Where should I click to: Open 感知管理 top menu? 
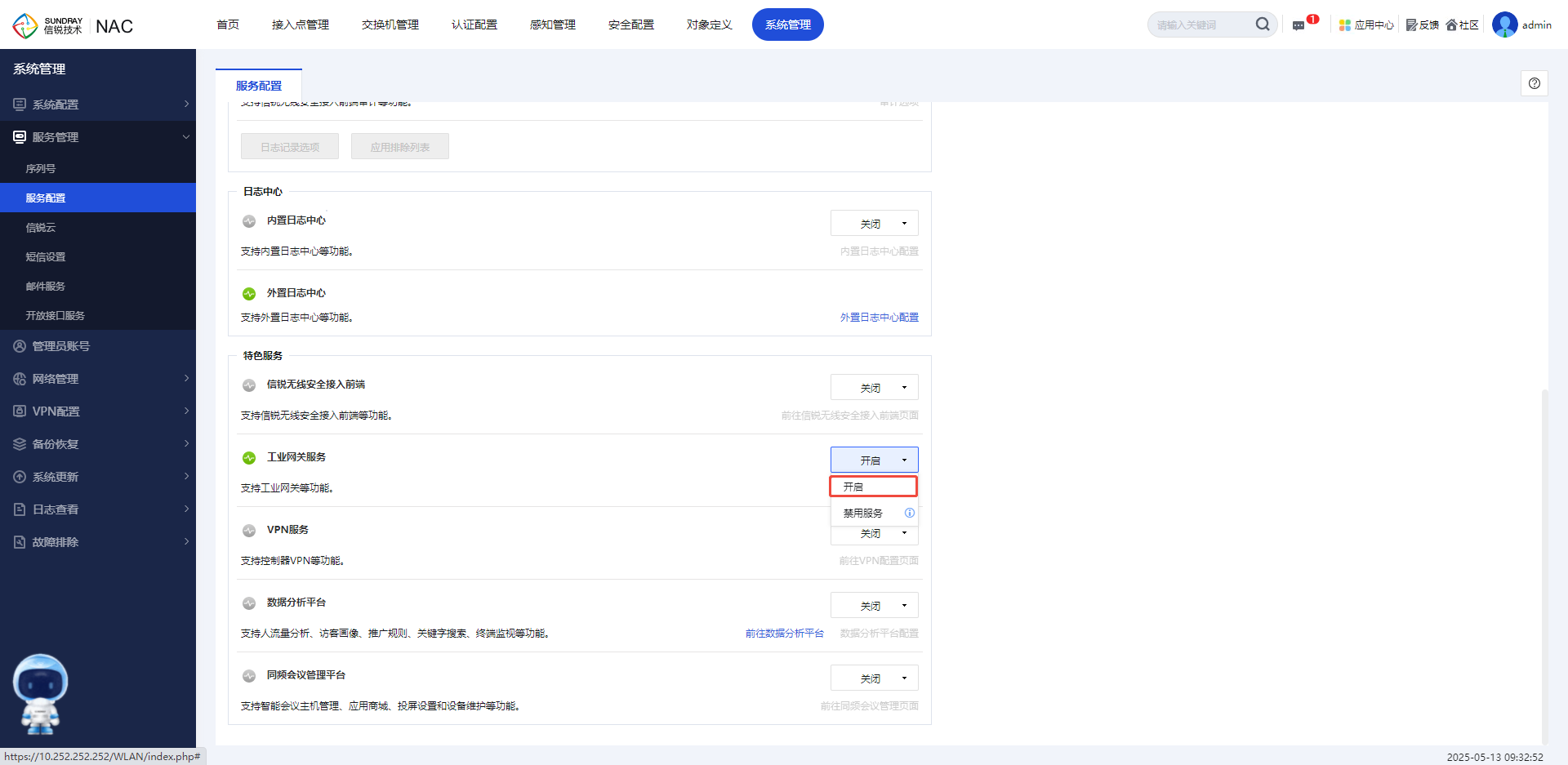click(x=553, y=24)
